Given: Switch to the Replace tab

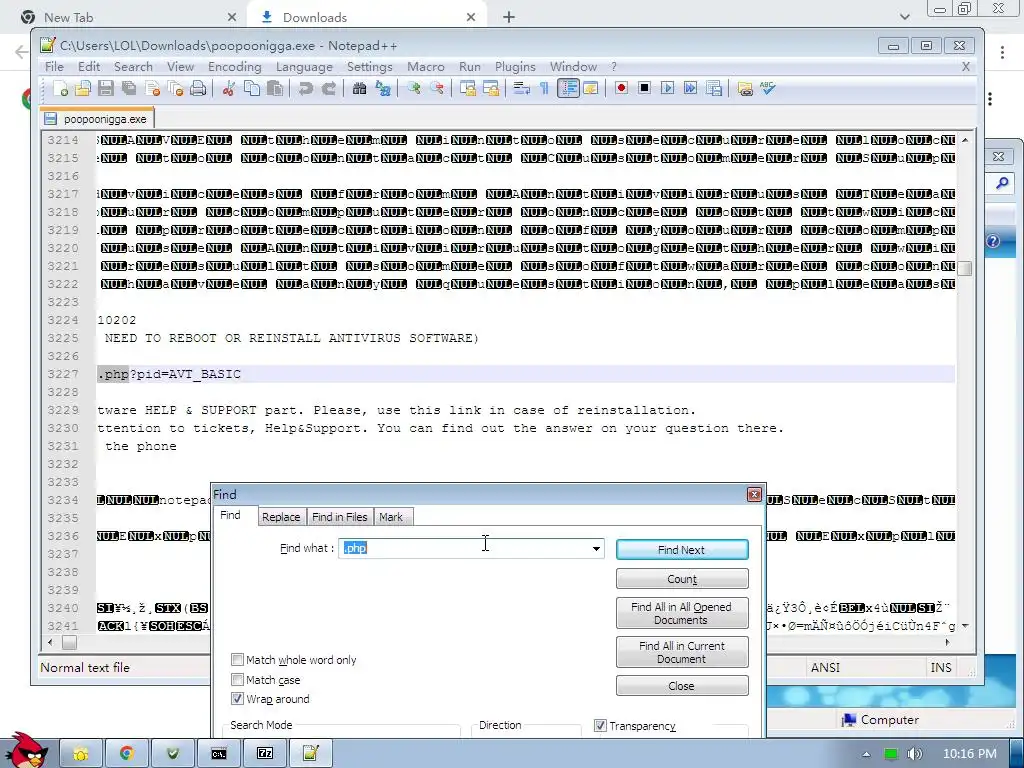Looking at the screenshot, I should coord(281,517).
